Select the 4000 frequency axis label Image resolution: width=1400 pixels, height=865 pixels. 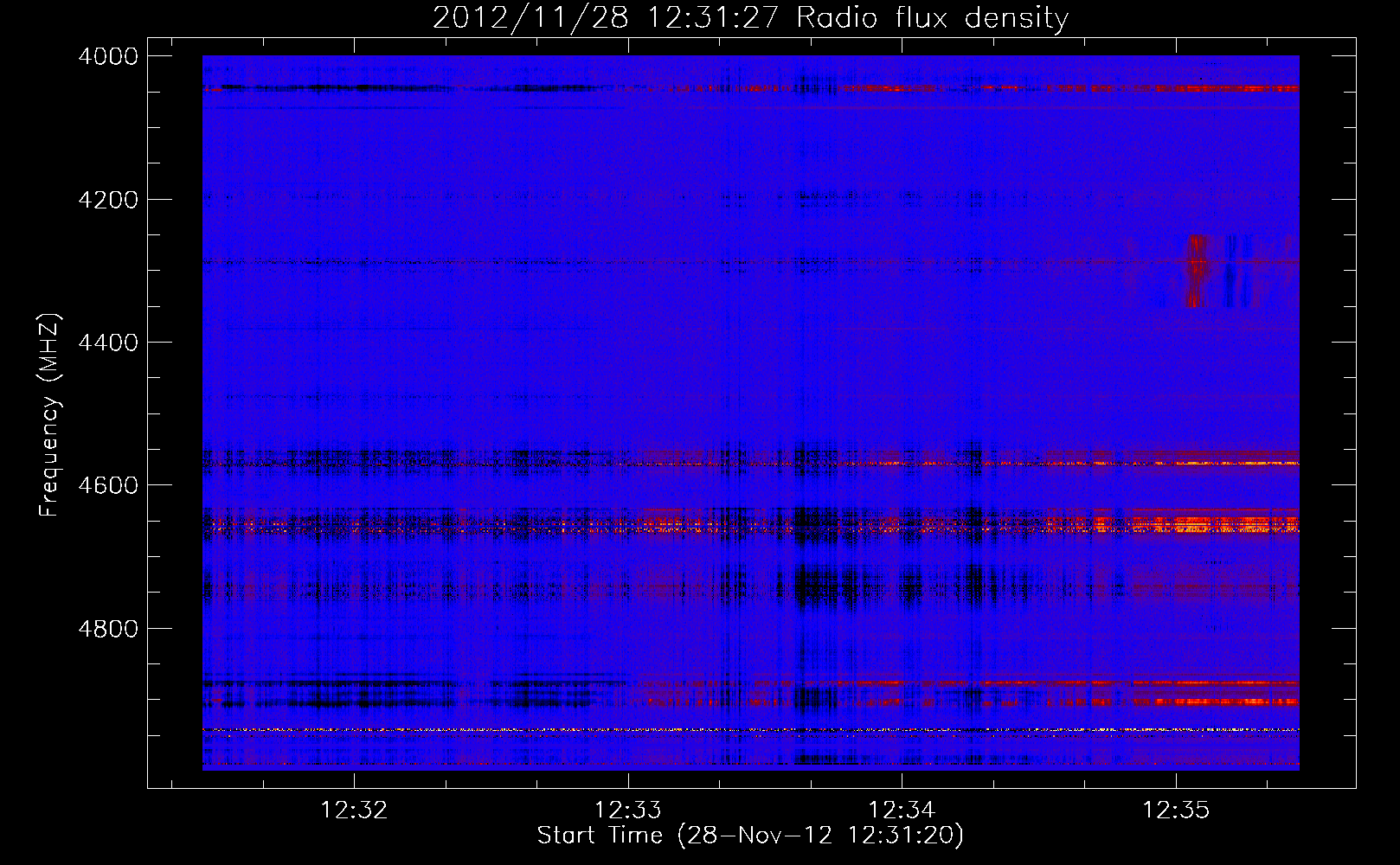click(x=108, y=56)
